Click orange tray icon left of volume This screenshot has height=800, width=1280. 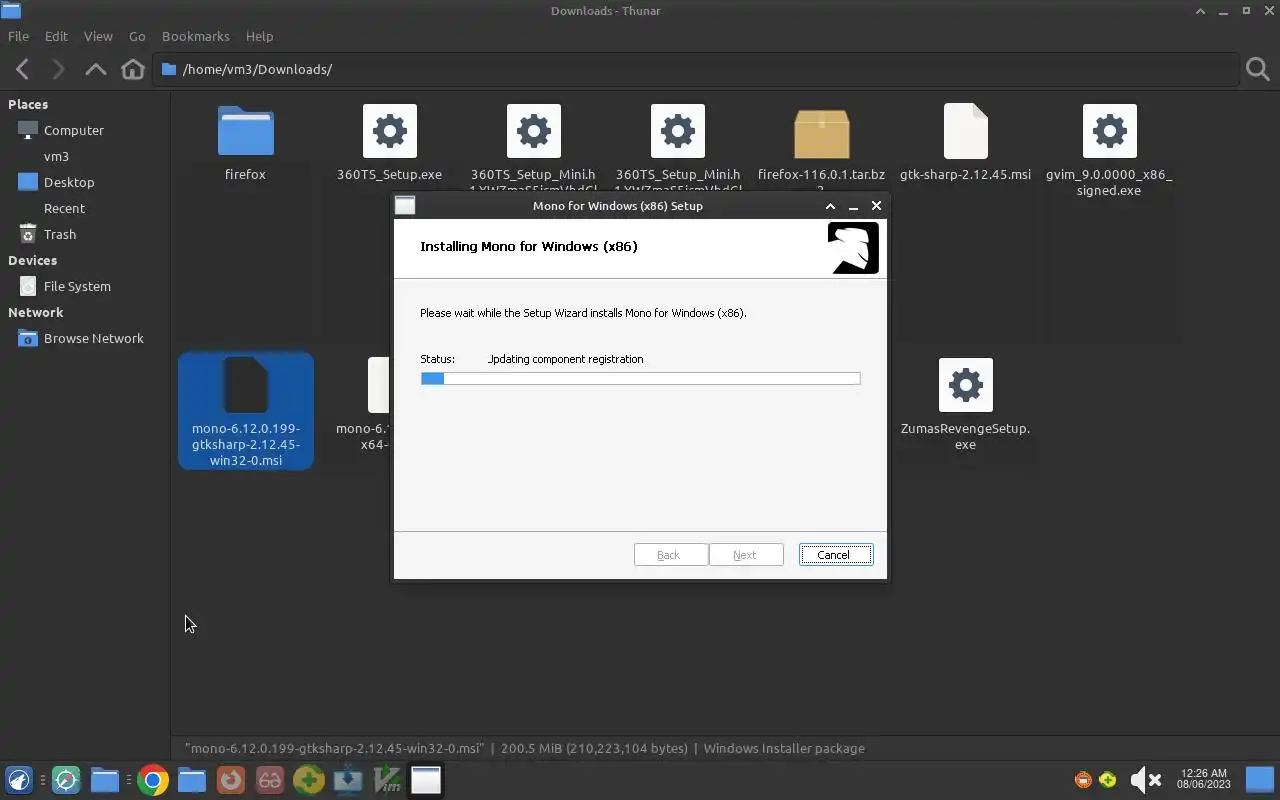(x=1083, y=780)
